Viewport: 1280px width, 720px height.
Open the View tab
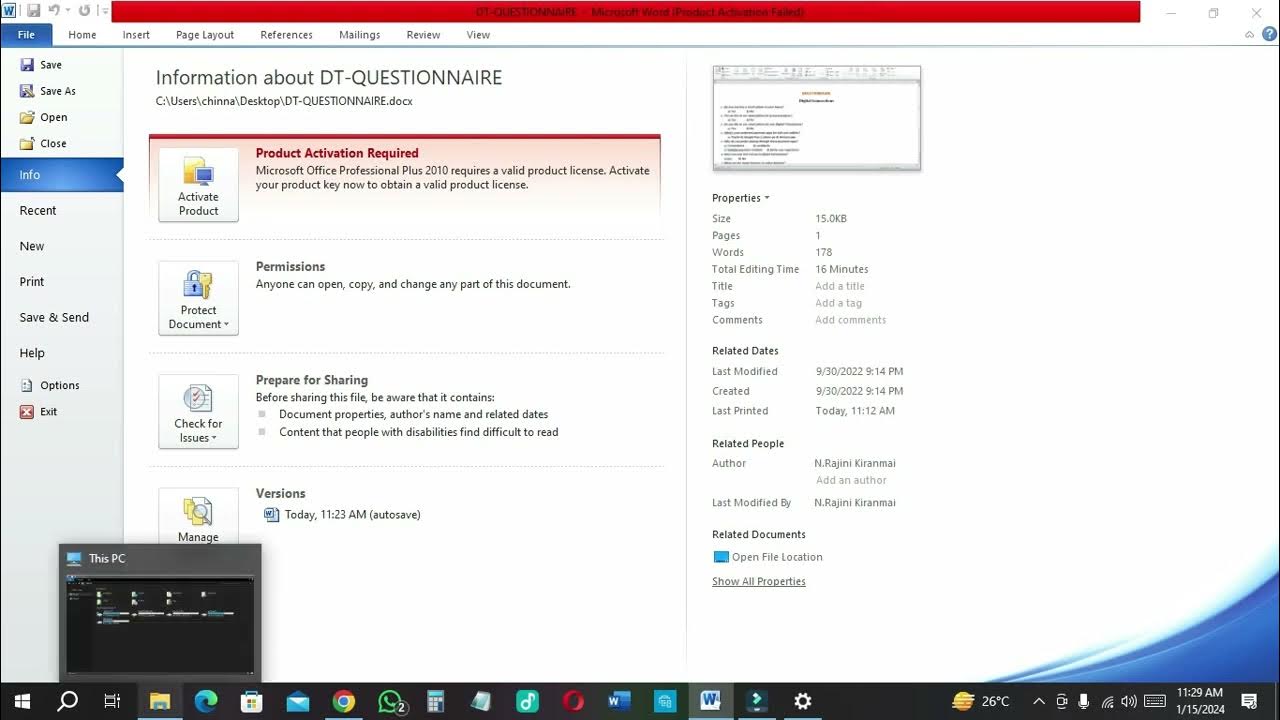tap(478, 34)
